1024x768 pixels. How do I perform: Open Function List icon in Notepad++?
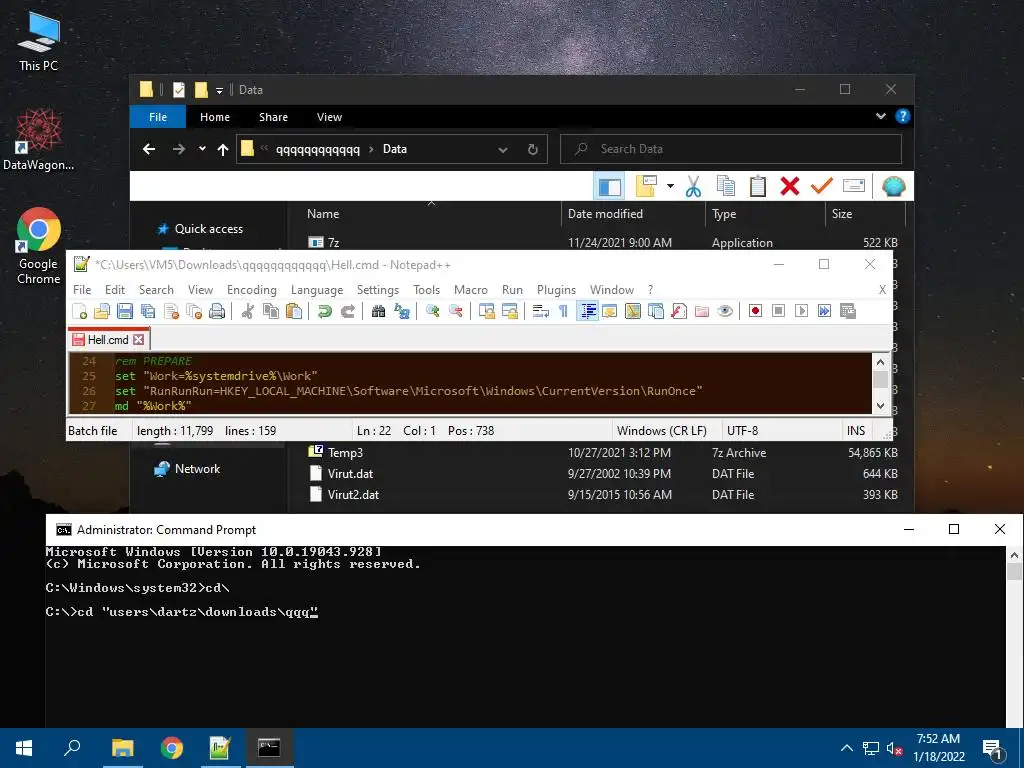679,312
